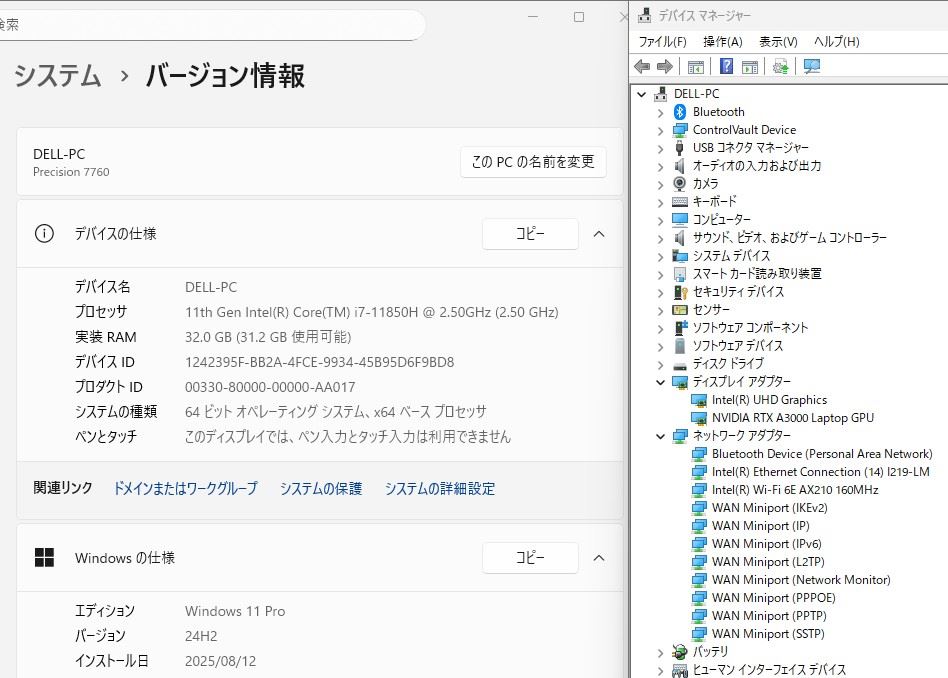Expand the オーディオの入力および出力 category
This screenshot has height=678, width=948.
point(660,167)
